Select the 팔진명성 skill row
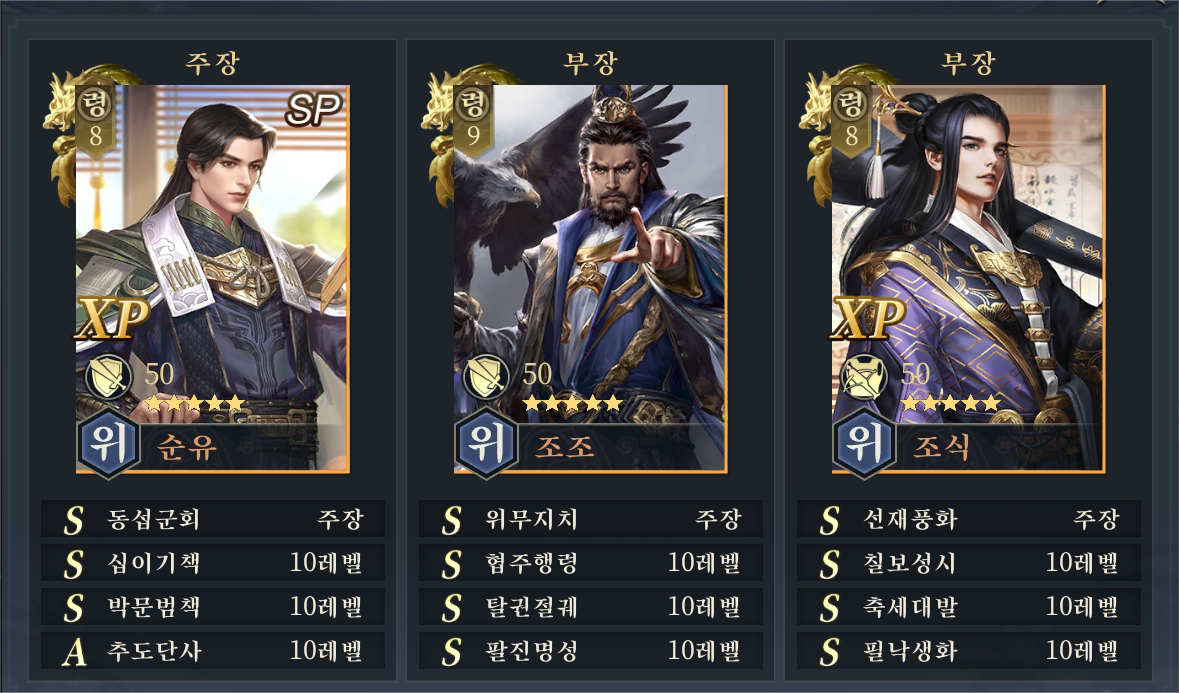The image size is (1179, 693). [591, 652]
